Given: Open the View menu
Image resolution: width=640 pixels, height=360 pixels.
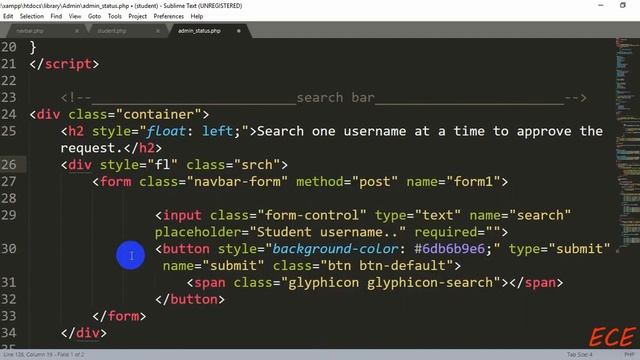Looking at the screenshot, I should click(x=75, y=16).
